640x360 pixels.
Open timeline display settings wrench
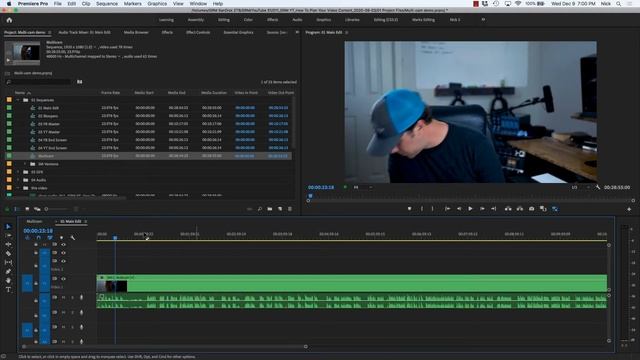pyautogui.click(x=73, y=238)
